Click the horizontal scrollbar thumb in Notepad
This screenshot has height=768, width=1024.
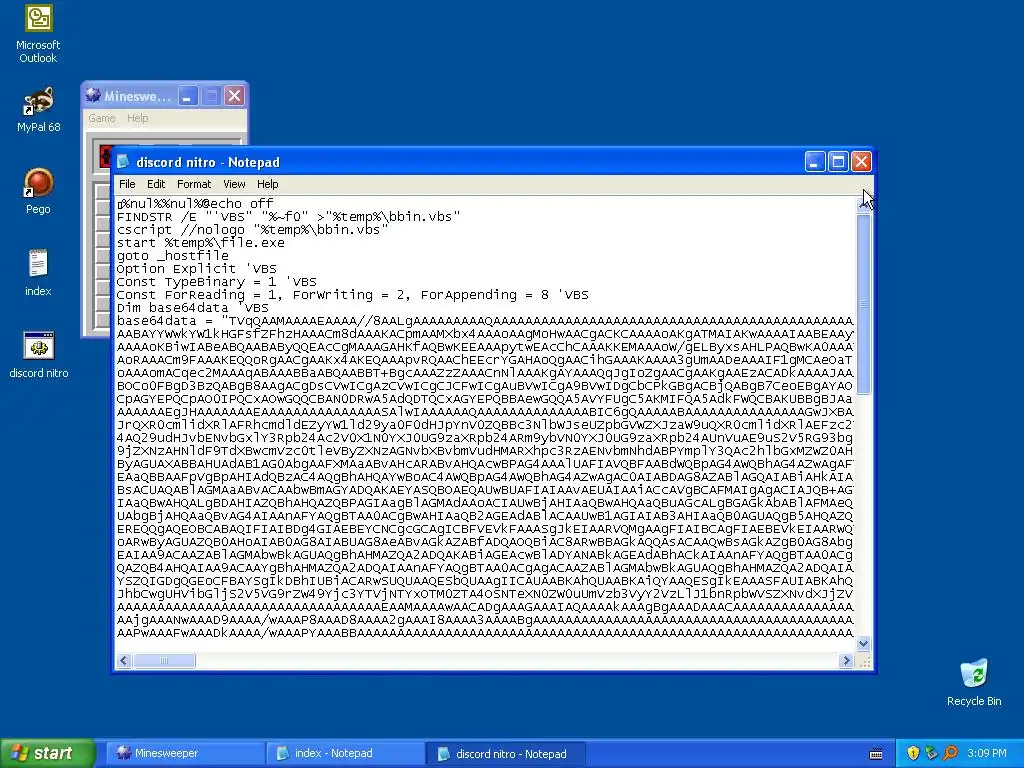coord(164,660)
